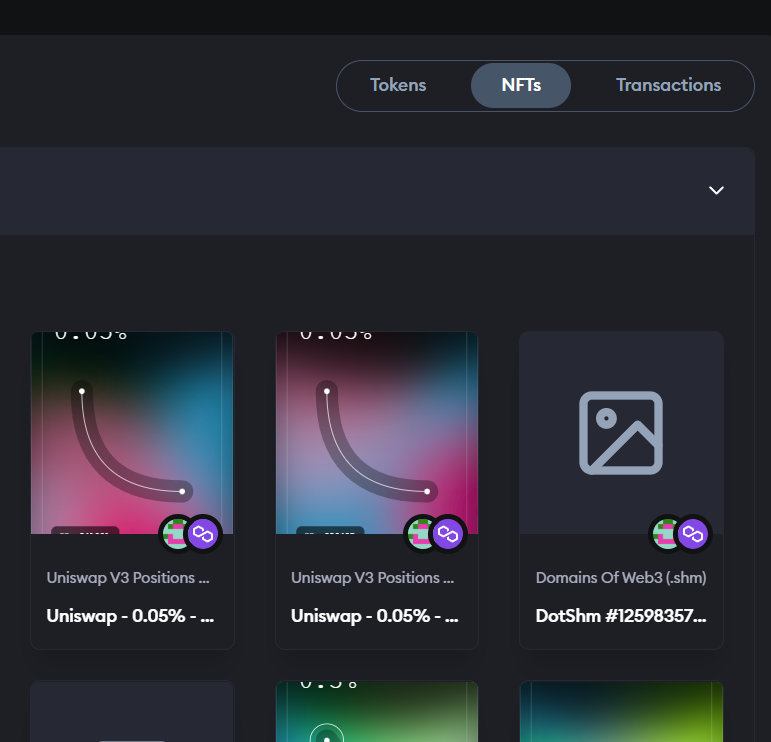The width and height of the screenshot is (771, 742).
Task: Click Domains Of Web3 (.shm) collection name
Action: 621,578
